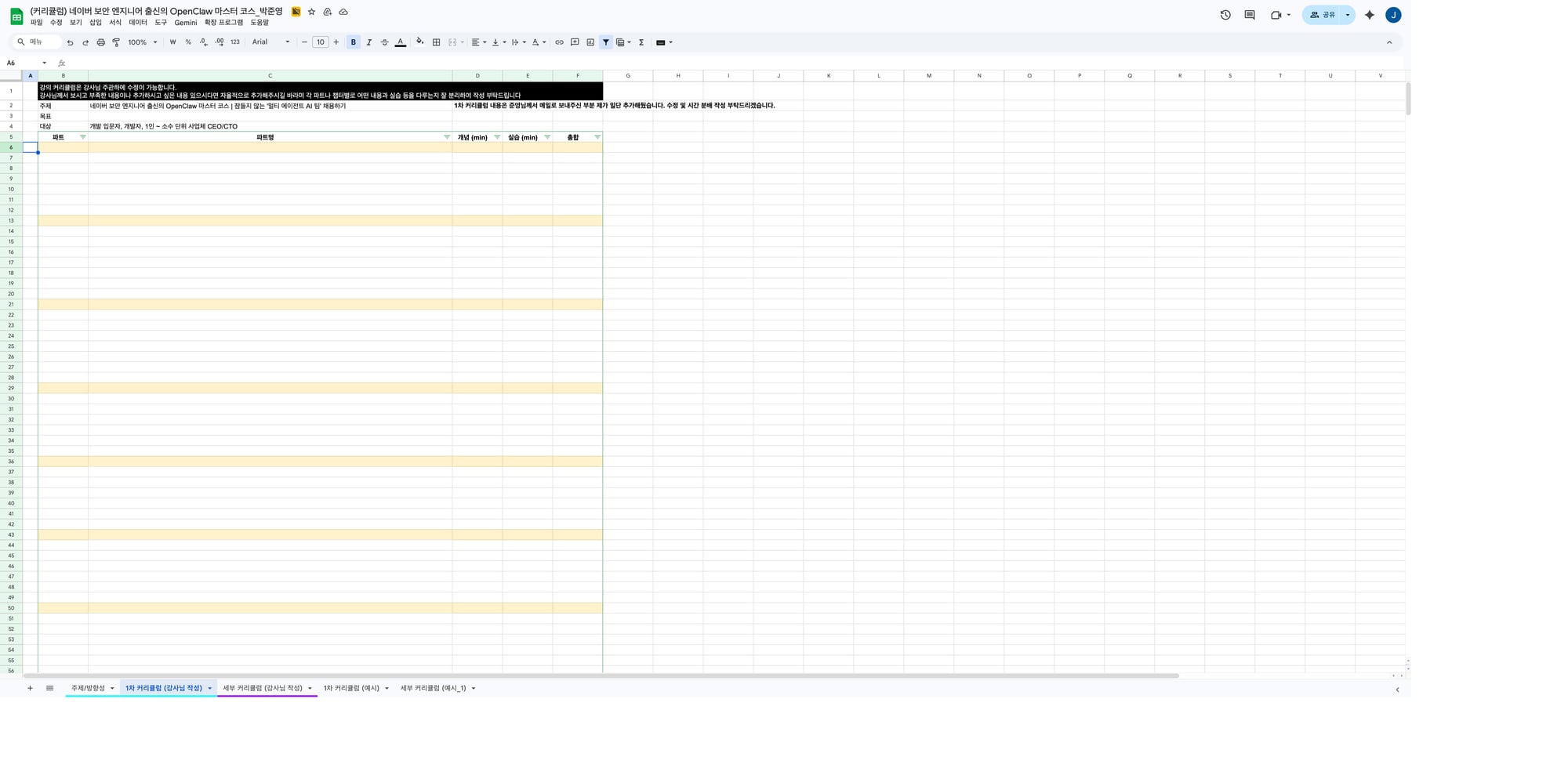This screenshot has width=1568, height=775.
Task: Toggle italic formatting
Action: point(369,42)
